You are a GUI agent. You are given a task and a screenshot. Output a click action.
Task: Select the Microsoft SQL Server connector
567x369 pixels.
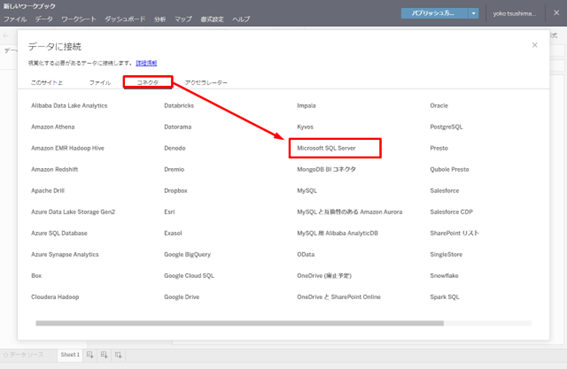point(326,148)
